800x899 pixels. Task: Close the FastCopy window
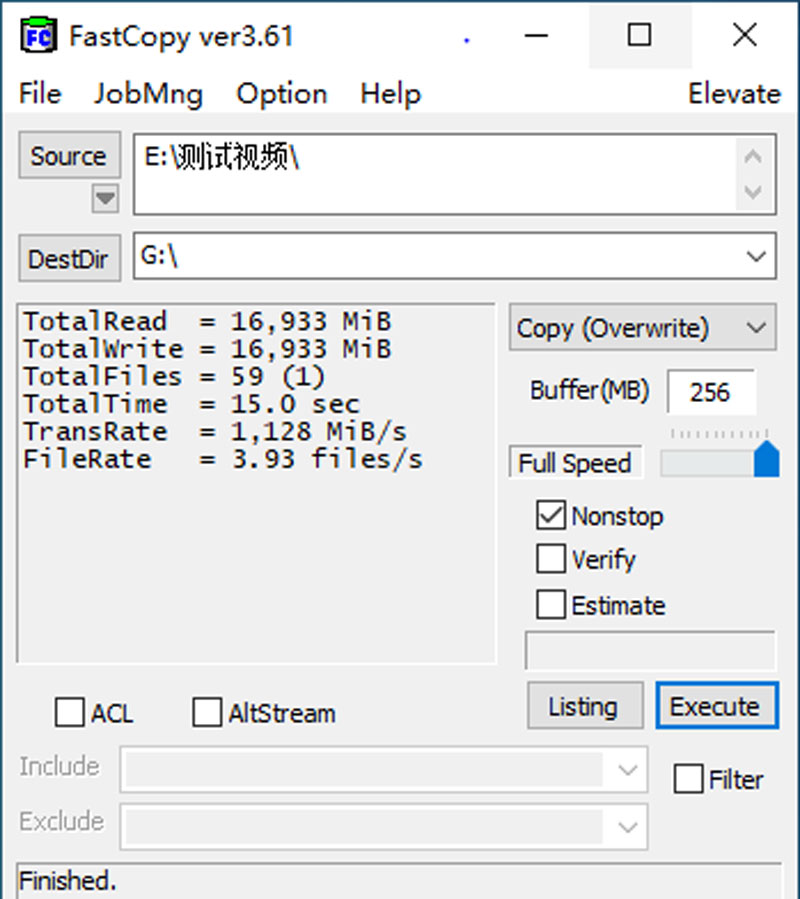(744, 36)
